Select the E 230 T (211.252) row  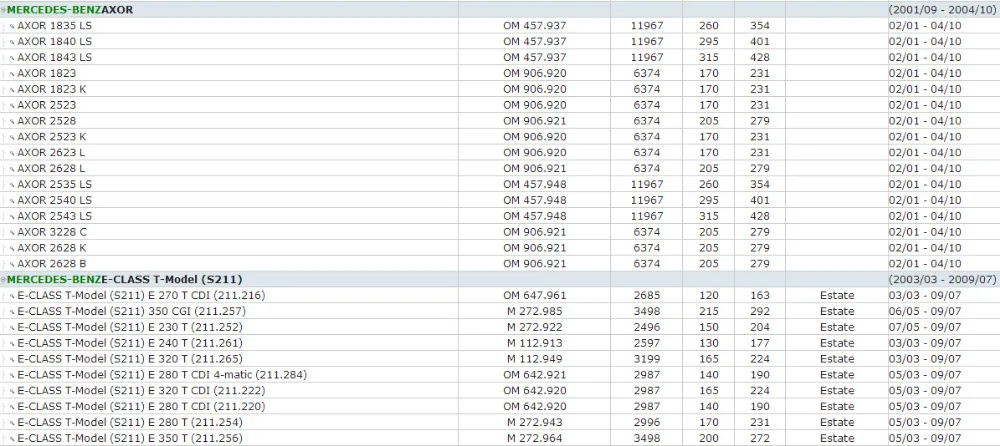pyautogui.click(x=500, y=327)
